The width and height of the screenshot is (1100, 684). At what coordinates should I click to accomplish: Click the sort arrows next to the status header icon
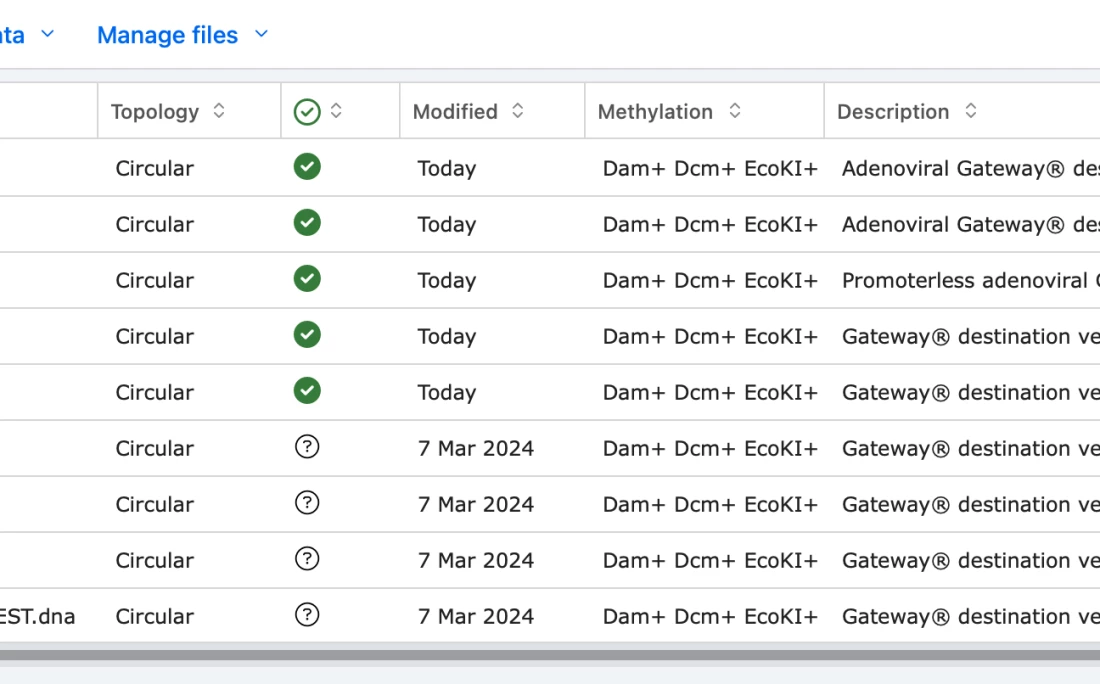(x=336, y=111)
